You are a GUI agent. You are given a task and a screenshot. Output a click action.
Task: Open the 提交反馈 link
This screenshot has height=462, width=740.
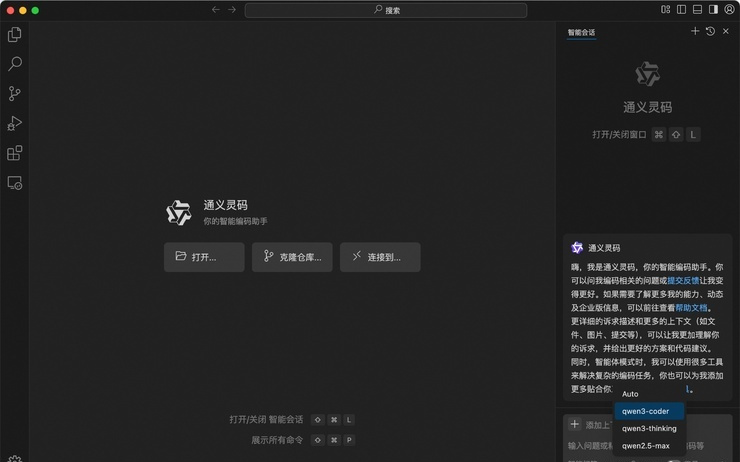coord(683,280)
